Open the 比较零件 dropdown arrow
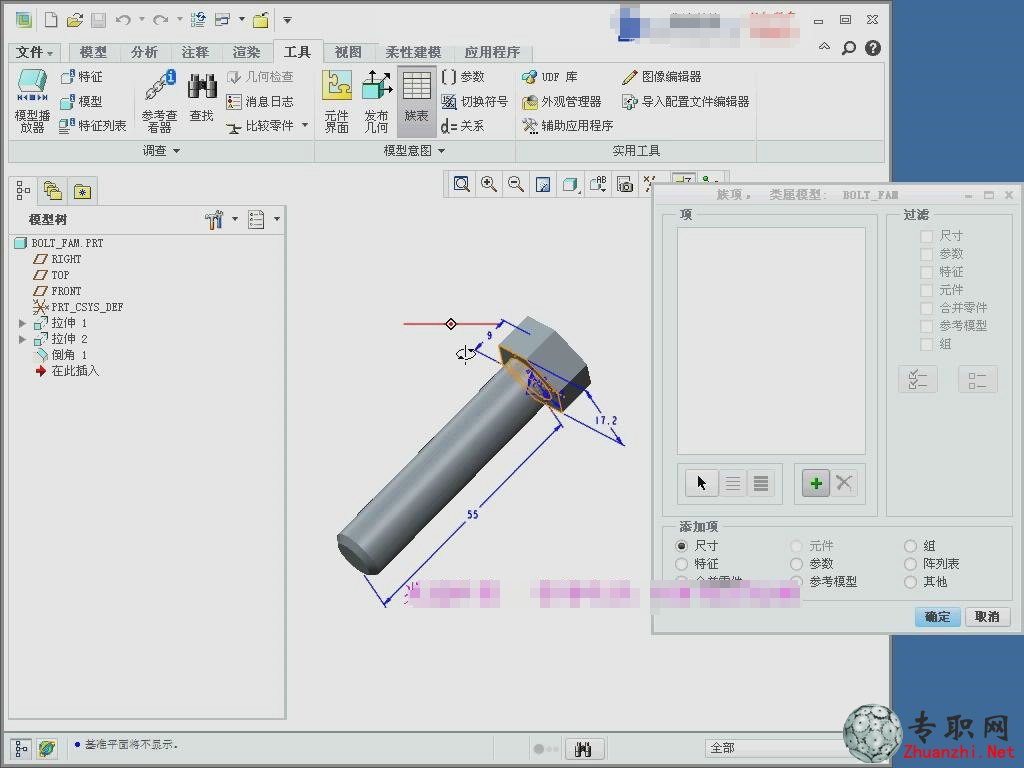 point(305,125)
